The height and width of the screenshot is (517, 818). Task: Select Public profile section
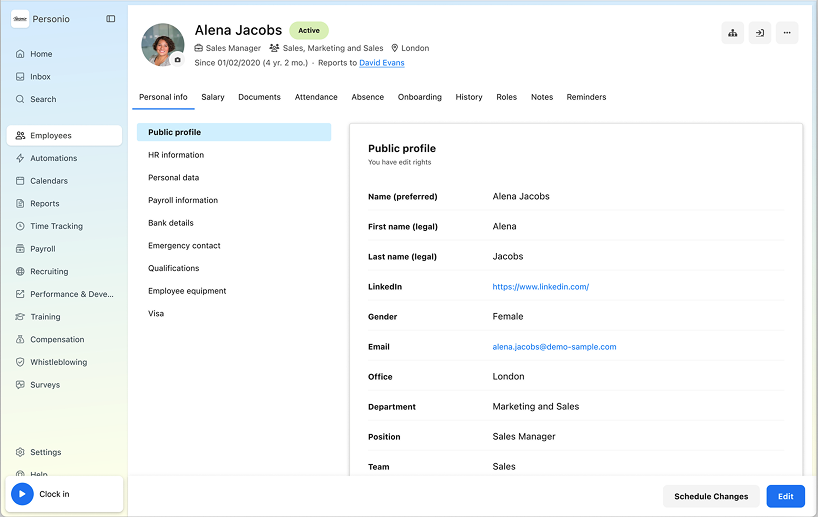234,132
